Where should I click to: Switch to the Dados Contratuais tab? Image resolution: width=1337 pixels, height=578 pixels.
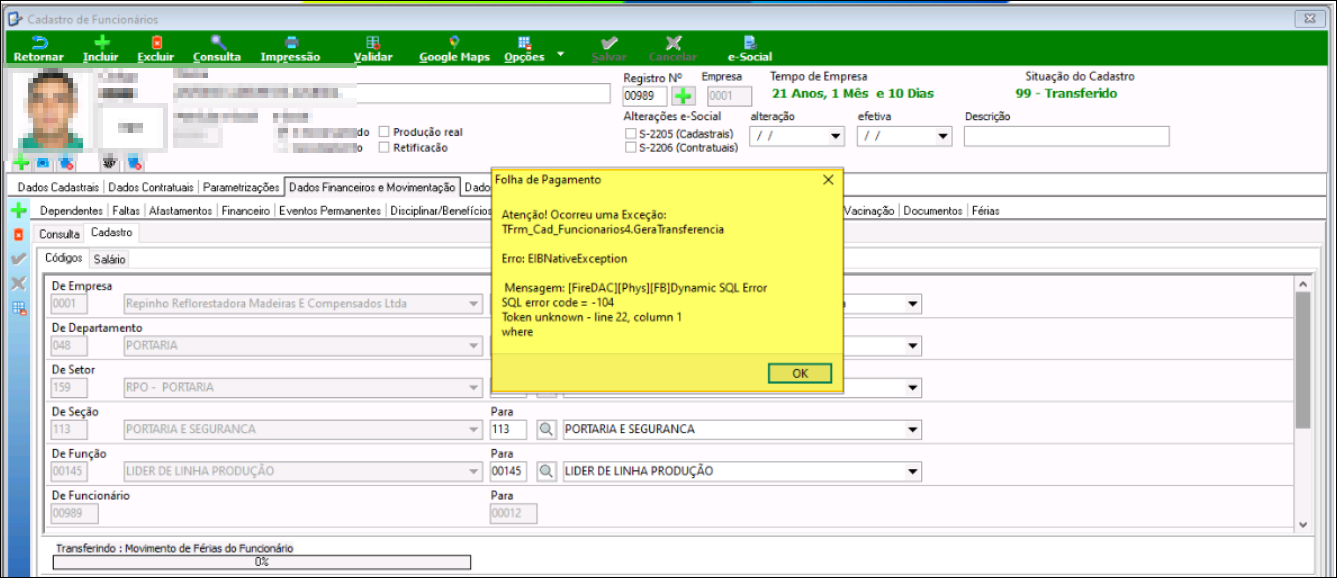click(x=151, y=187)
